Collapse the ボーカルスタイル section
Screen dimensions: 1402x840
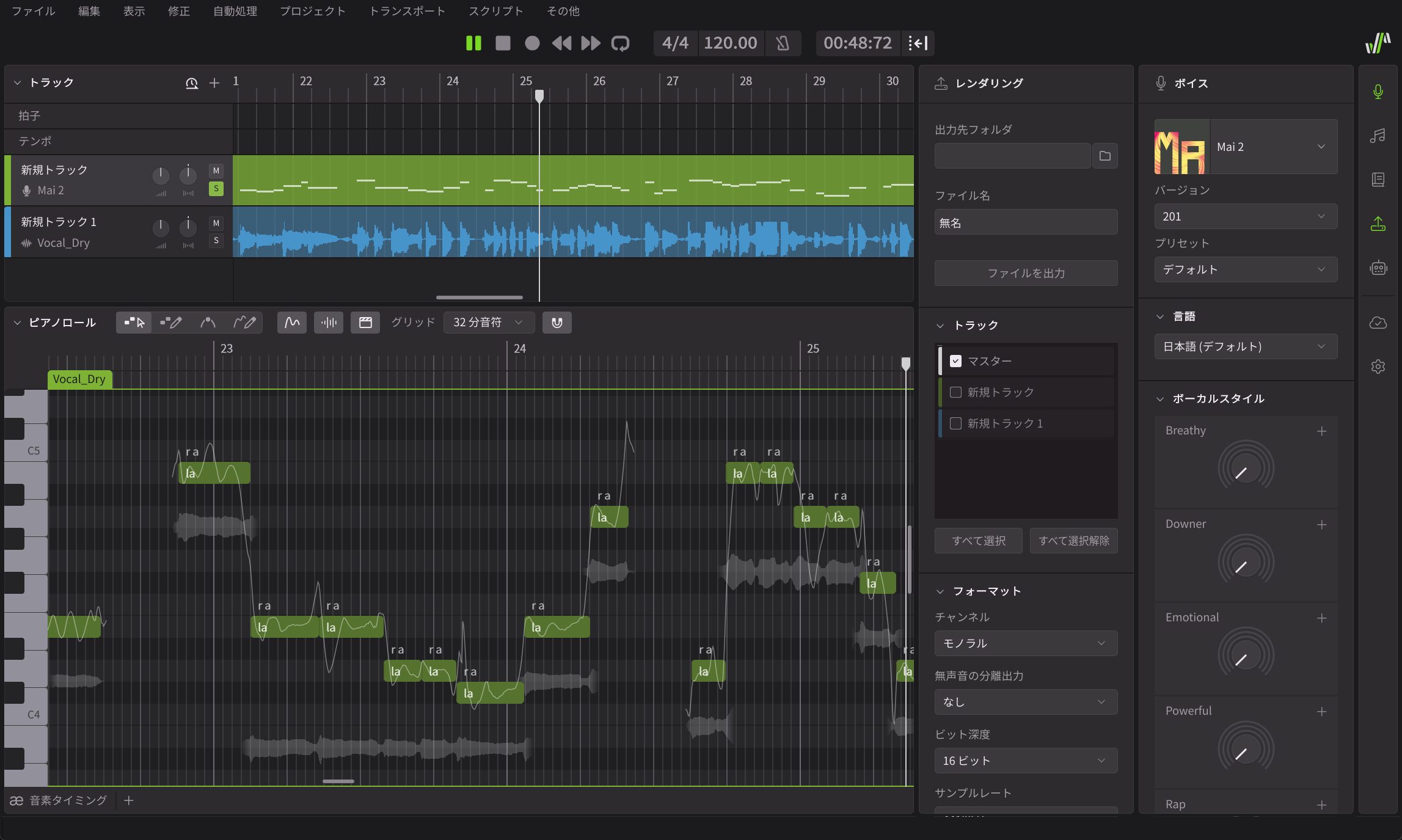point(1160,399)
